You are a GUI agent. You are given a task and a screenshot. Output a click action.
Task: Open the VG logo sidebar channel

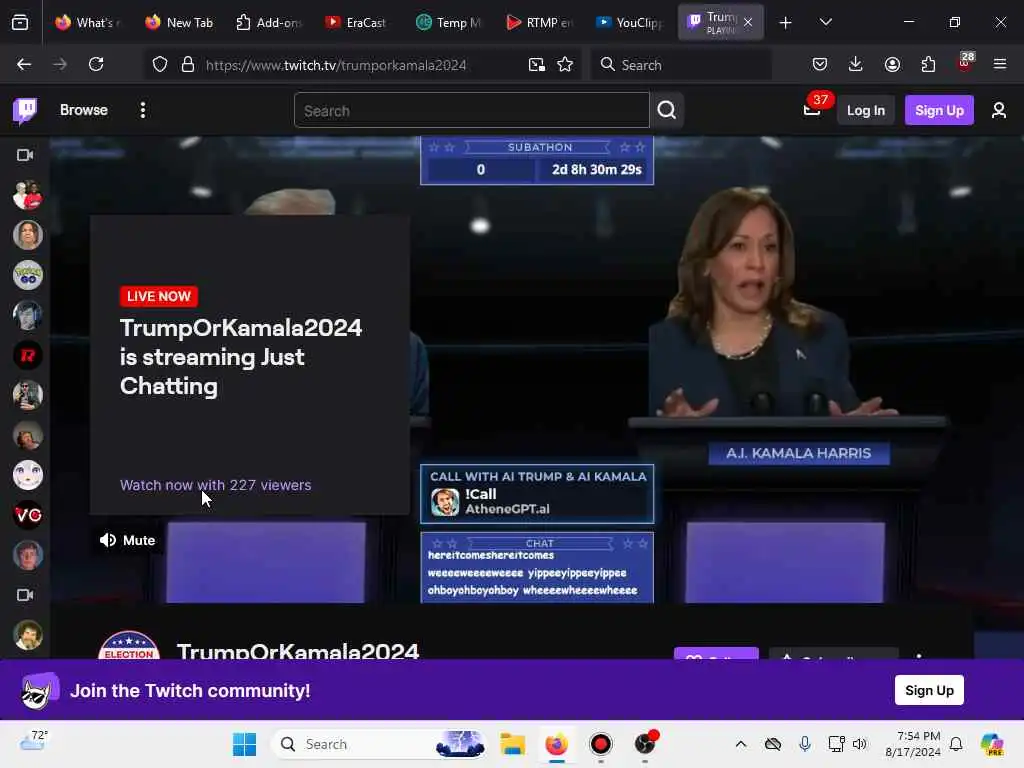point(27,515)
